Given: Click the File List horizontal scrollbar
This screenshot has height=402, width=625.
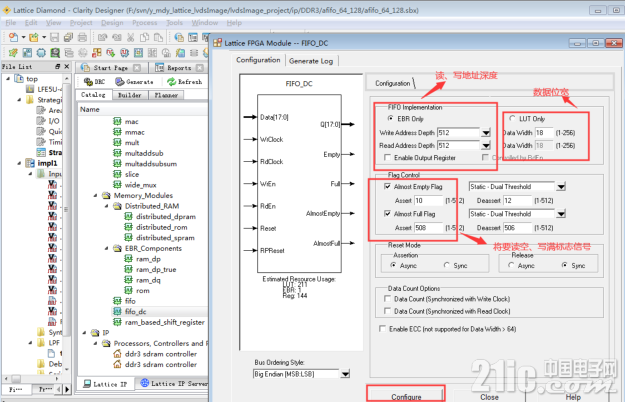Looking at the screenshot, I should (31, 378).
